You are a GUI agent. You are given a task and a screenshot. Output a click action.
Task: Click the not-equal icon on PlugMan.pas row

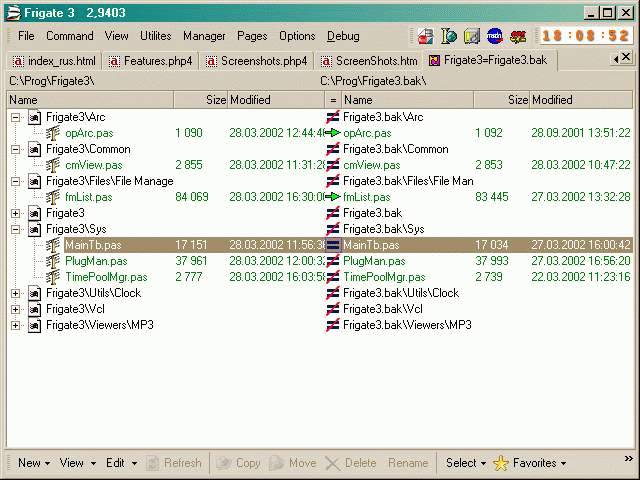333,261
